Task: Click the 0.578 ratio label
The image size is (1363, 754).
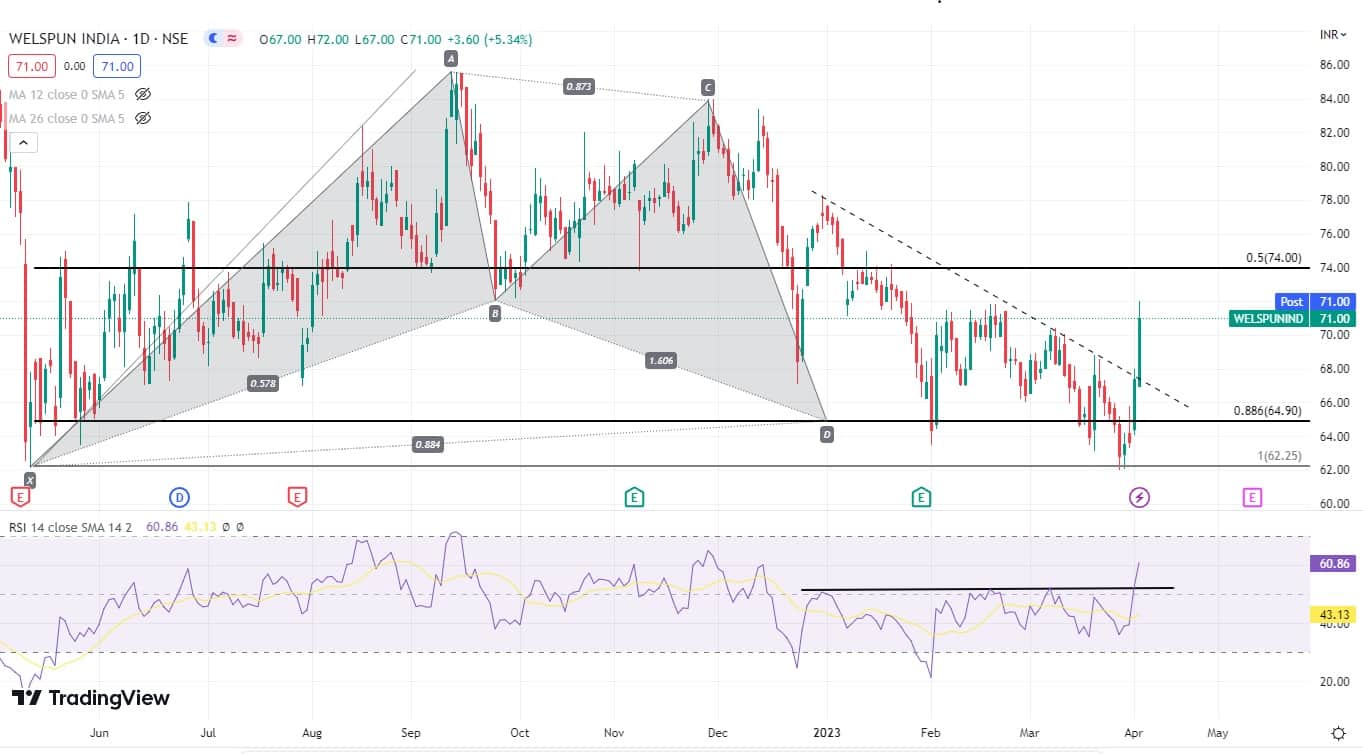Action: (x=263, y=382)
